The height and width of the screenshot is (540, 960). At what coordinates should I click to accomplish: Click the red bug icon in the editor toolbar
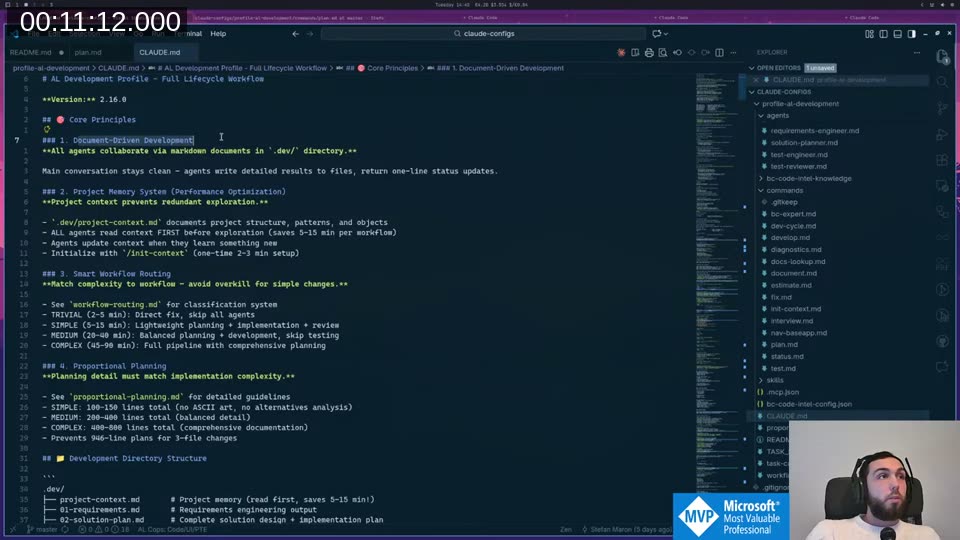621,53
